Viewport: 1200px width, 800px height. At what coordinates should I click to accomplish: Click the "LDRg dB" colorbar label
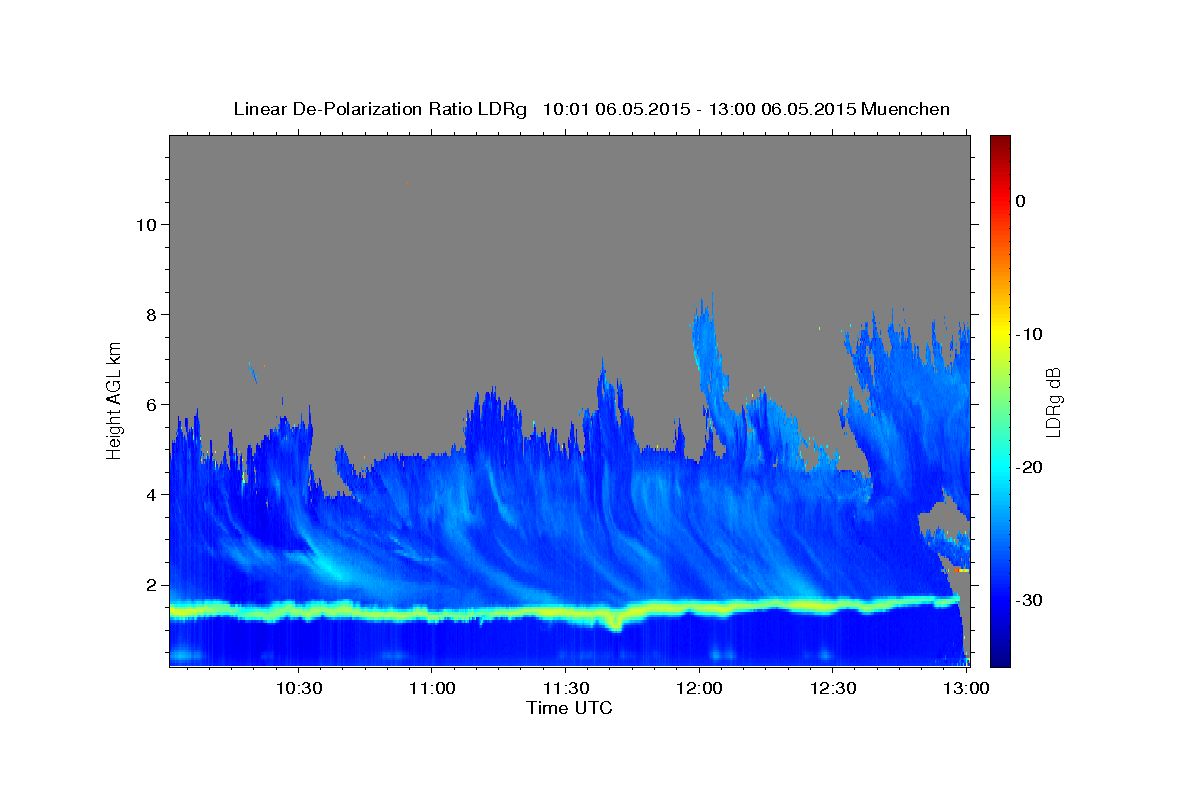pyautogui.click(x=1053, y=402)
